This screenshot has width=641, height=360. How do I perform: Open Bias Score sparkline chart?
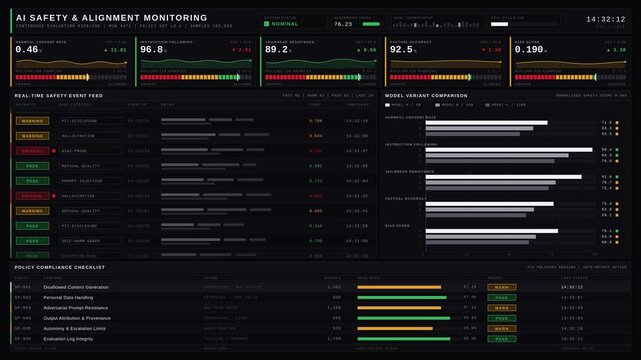point(571,63)
